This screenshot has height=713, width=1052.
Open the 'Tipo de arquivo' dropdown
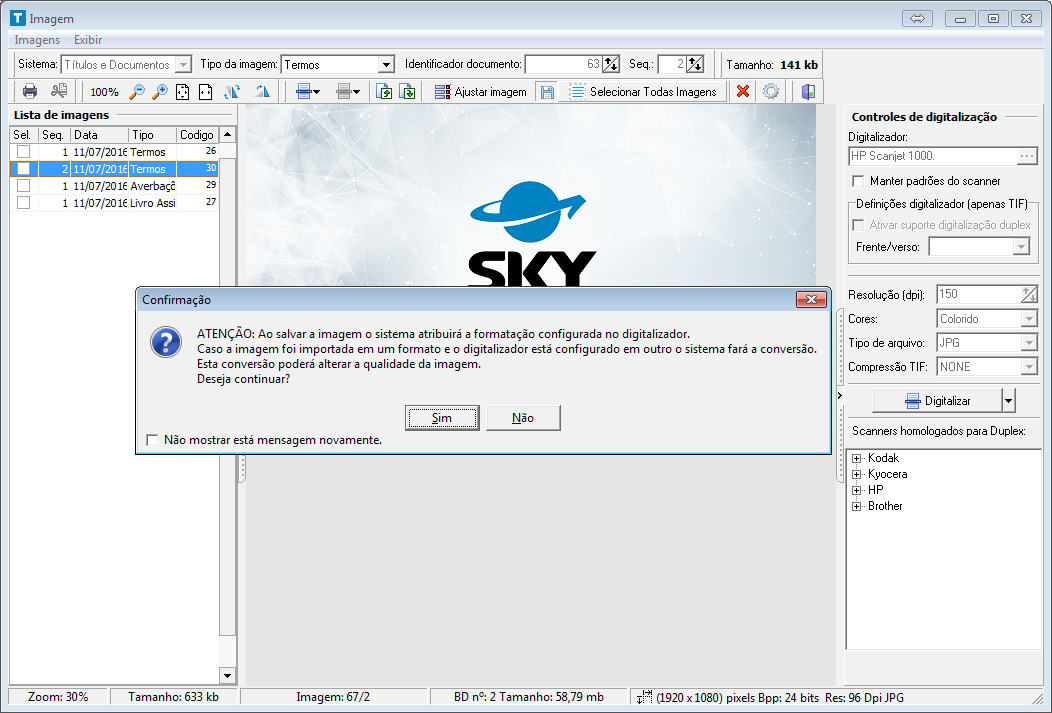coord(1029,343)
